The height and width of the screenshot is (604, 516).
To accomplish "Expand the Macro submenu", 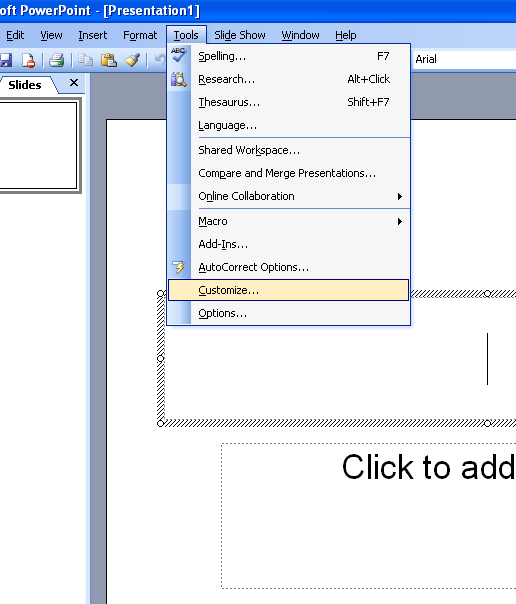I will pyautogui.click(x=288, y=221).
